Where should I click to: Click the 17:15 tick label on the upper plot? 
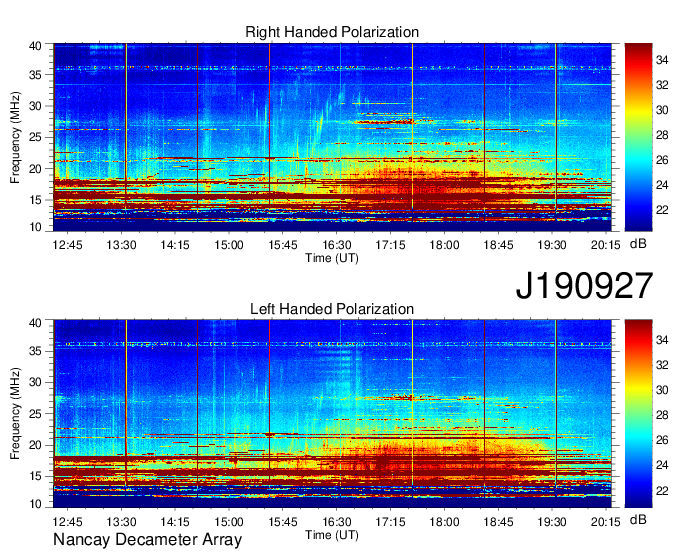point(390,245)
